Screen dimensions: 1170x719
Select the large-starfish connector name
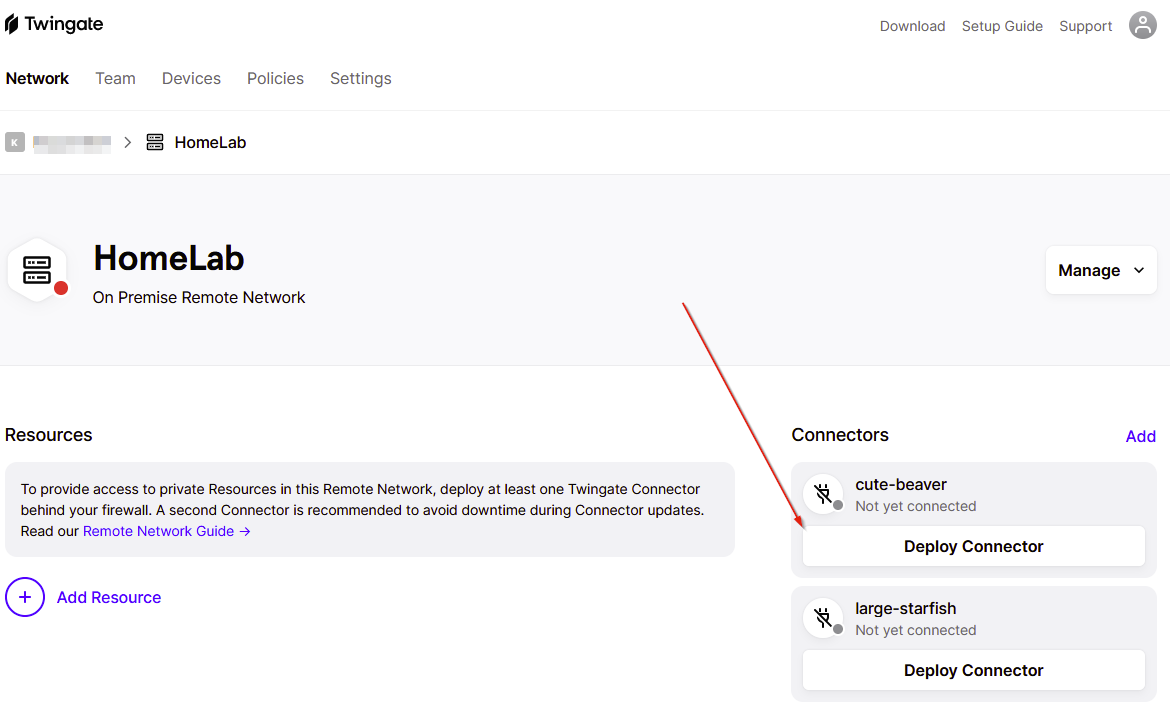pos(905,609)
